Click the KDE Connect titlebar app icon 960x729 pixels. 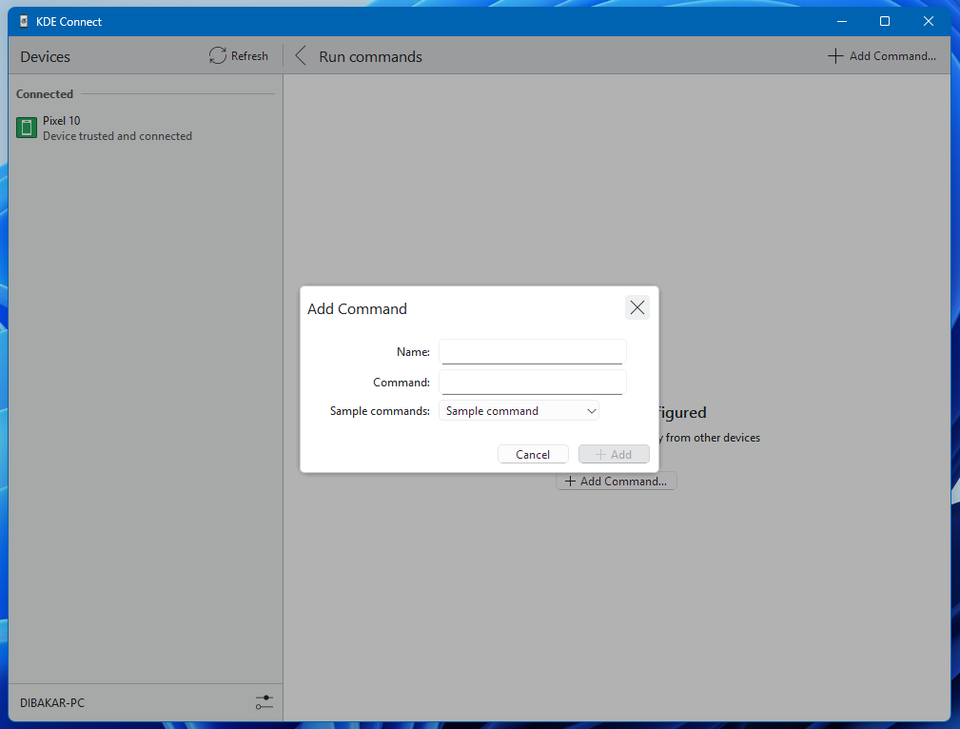click(22, 20)
